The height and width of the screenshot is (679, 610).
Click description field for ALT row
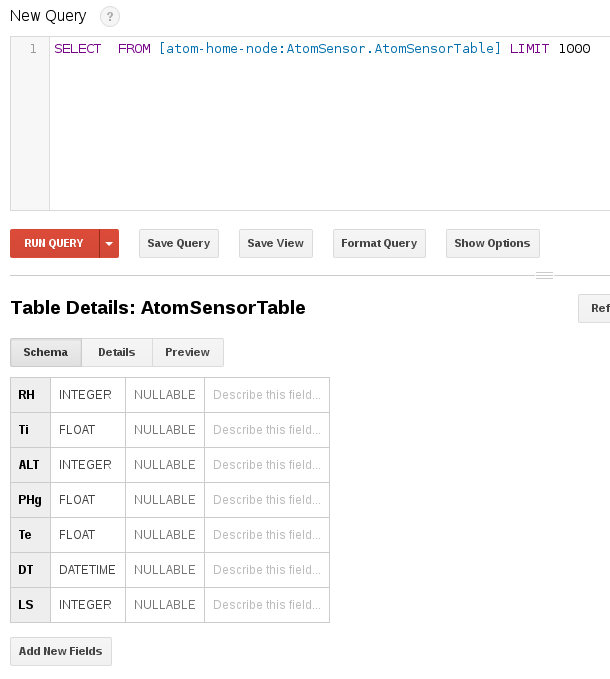[266, 465]
